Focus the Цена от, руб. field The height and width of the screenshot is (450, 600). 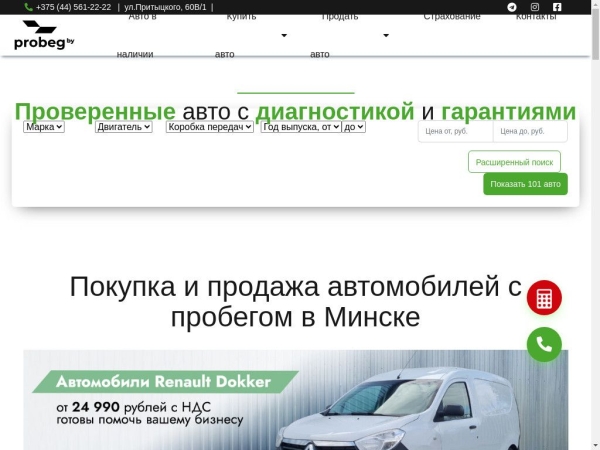pyautogui.click(x=455, y=131)
